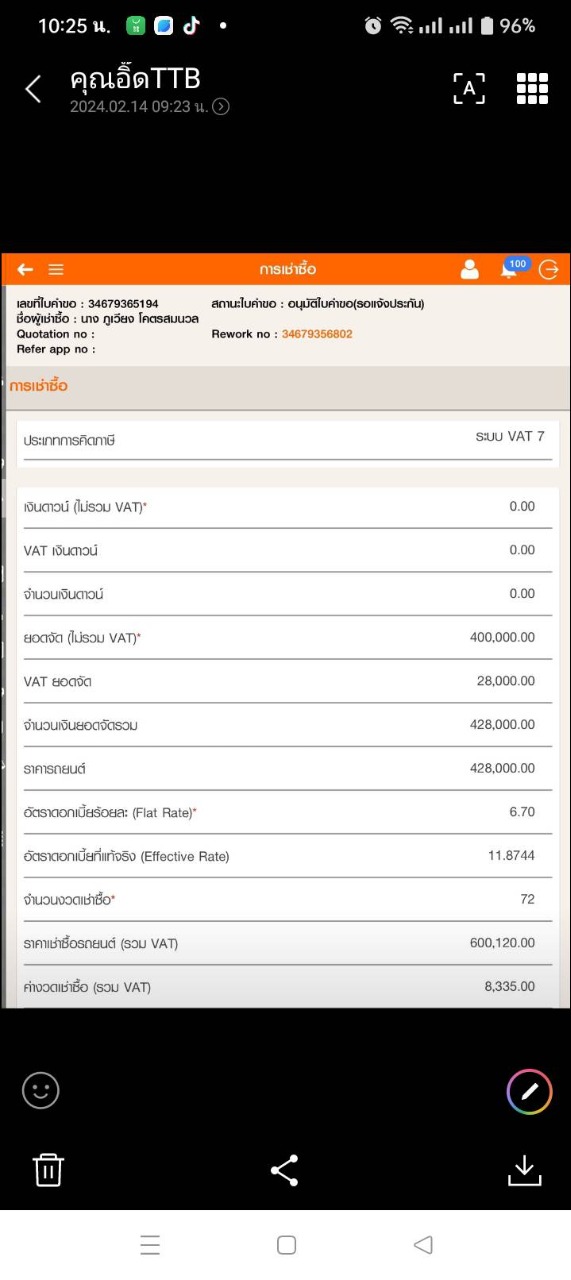Tap the back chevron beside คุณอิ๊ดTTB
Image resolution: width=571 pixels, height=1280 pixels.
[33, 89]
